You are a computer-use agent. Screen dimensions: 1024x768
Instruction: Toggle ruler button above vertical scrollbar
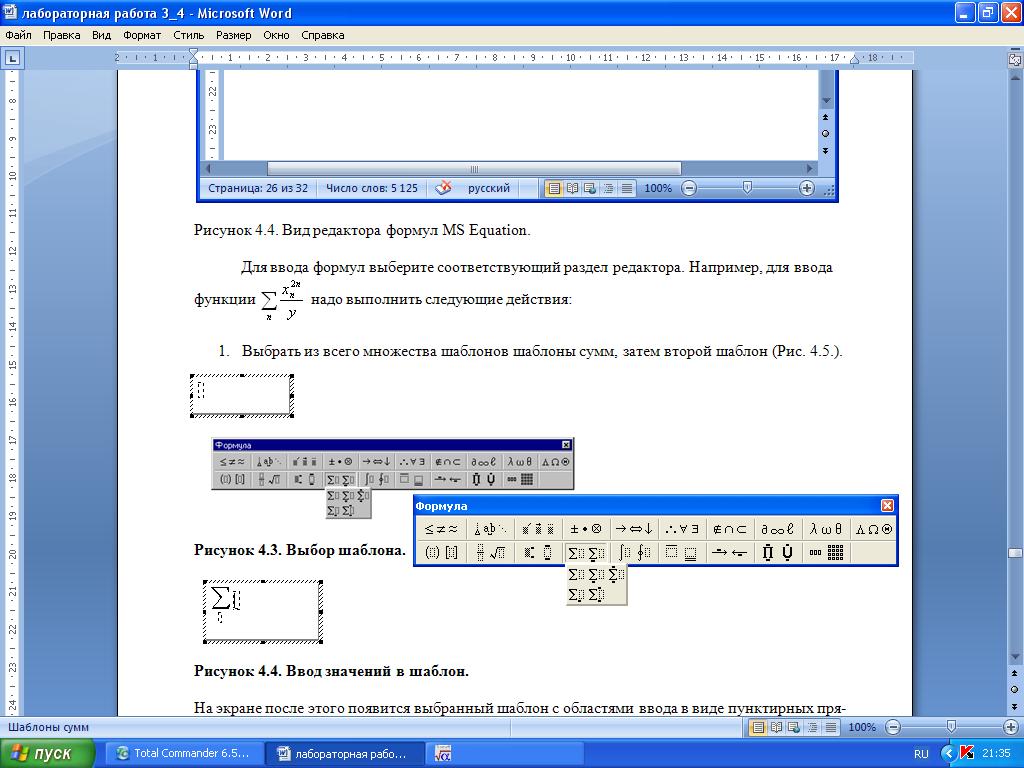pos(1015,59)
